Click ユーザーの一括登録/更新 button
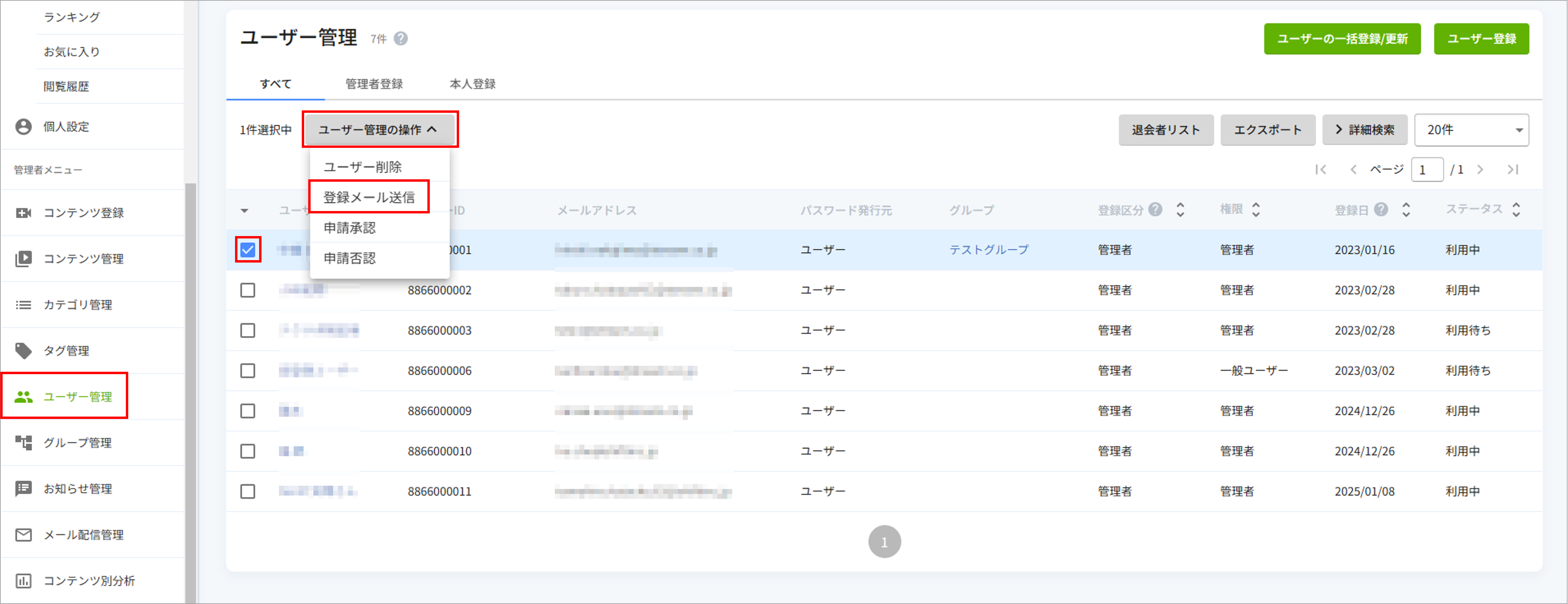The height and width of the screenshot is (604, 1568). [x=1342, y=39]
